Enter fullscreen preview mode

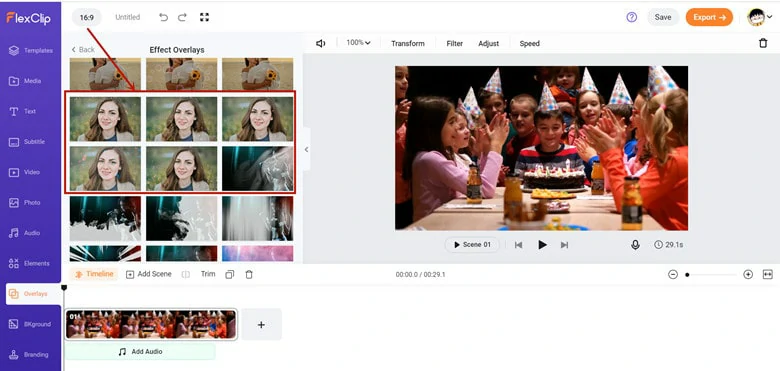pyautogui.click(x=204, y=17)
